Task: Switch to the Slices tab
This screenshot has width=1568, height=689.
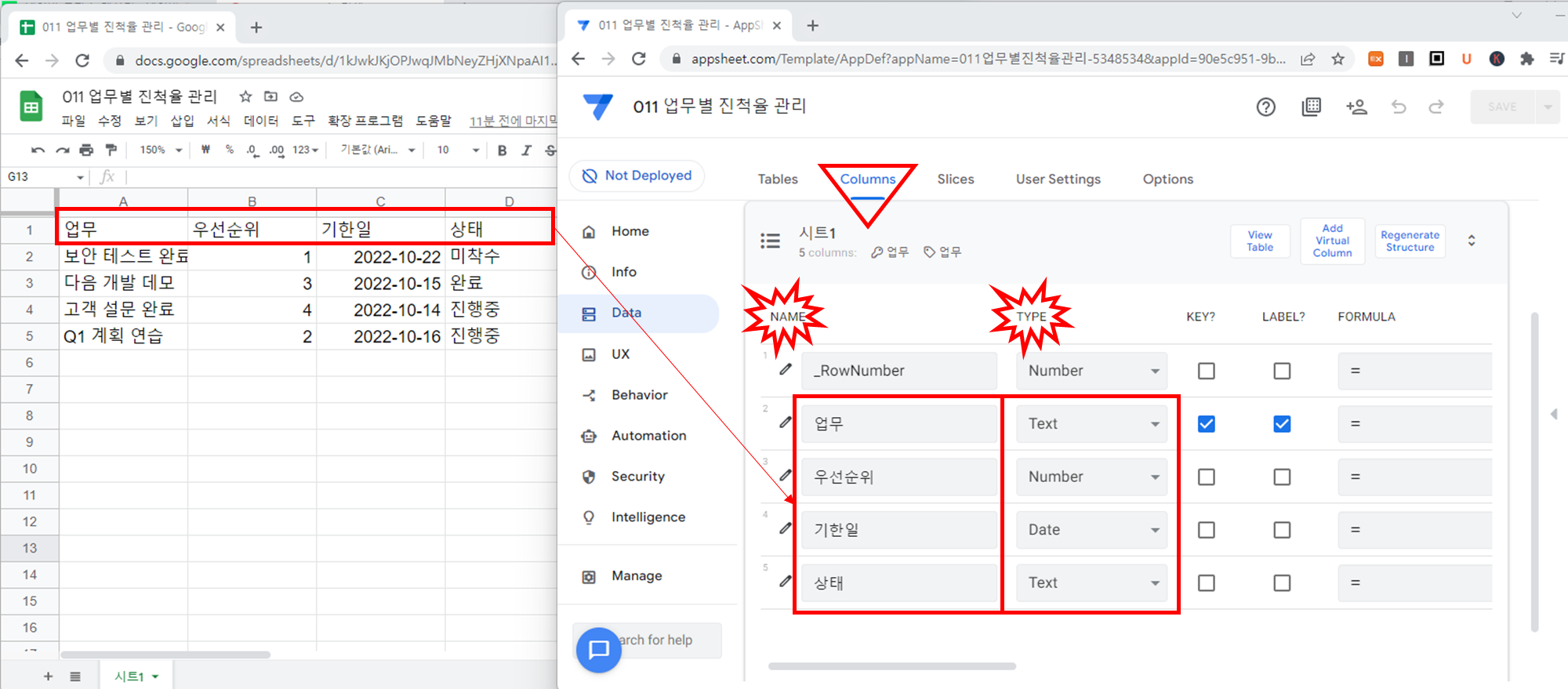Action: (956, 180)
